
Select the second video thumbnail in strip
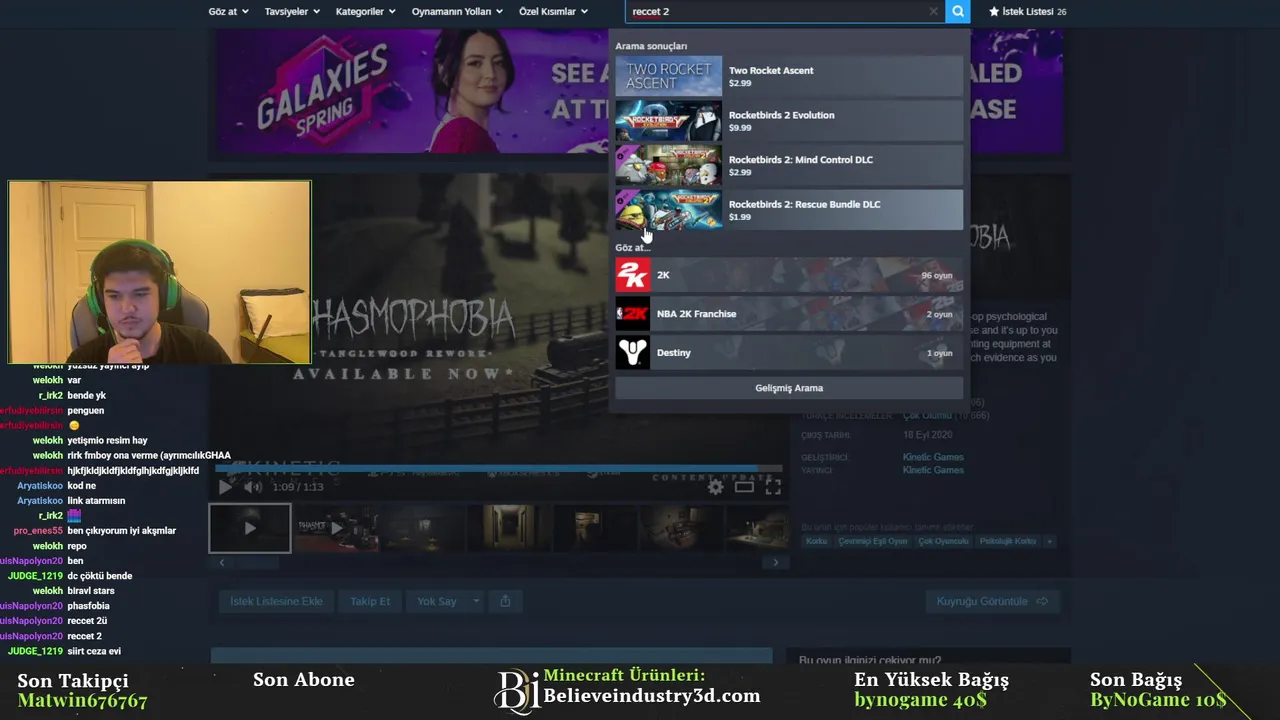click(x=336, y=528)
